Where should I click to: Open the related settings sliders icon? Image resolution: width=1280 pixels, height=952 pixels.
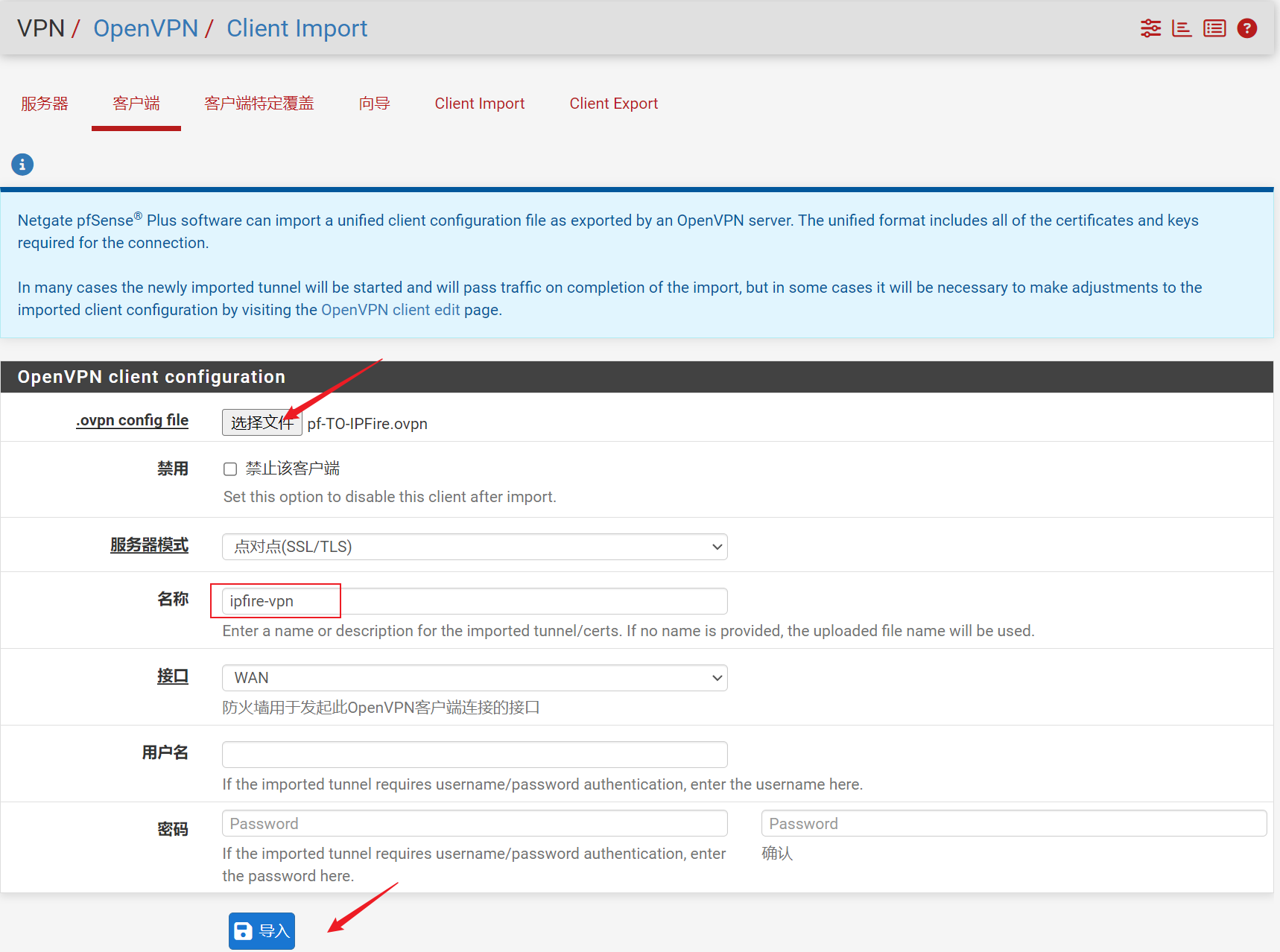[x=1150, y=28]
